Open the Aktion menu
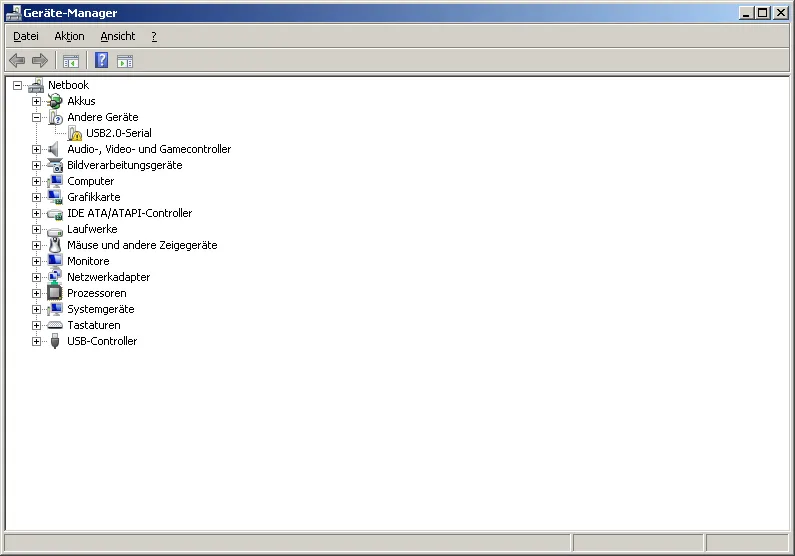Viewport: 795px width, 556px height. [69, 36]
